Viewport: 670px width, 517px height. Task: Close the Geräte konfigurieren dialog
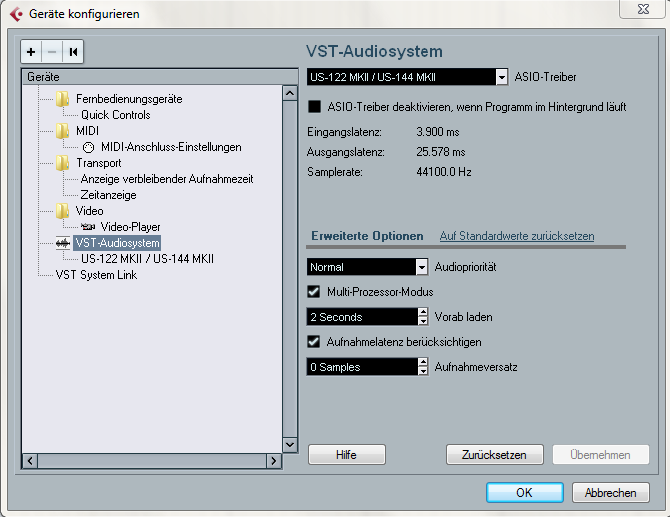click(x=643, y=9)
